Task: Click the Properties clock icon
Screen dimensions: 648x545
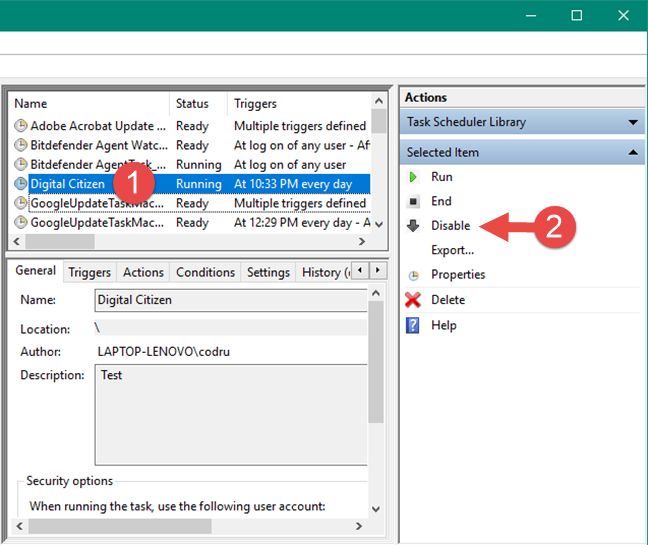Action: pyautogui.click(x=413, y=276)
